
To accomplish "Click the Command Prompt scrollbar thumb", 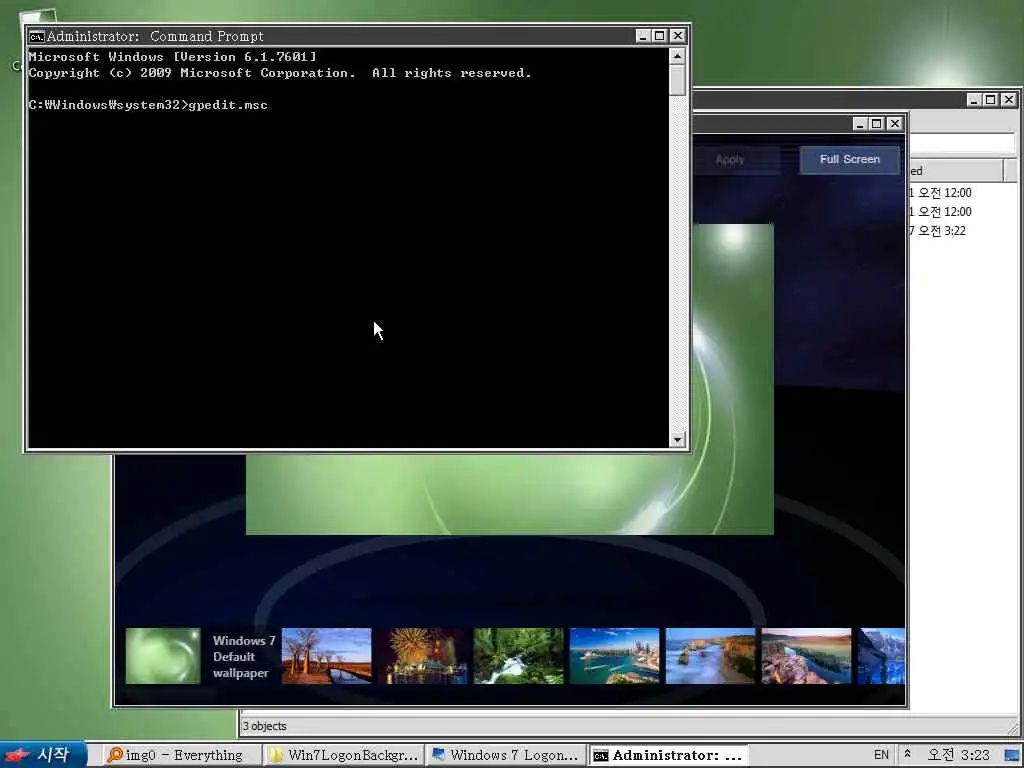I will pyautogui.click(x=677, y=80).
